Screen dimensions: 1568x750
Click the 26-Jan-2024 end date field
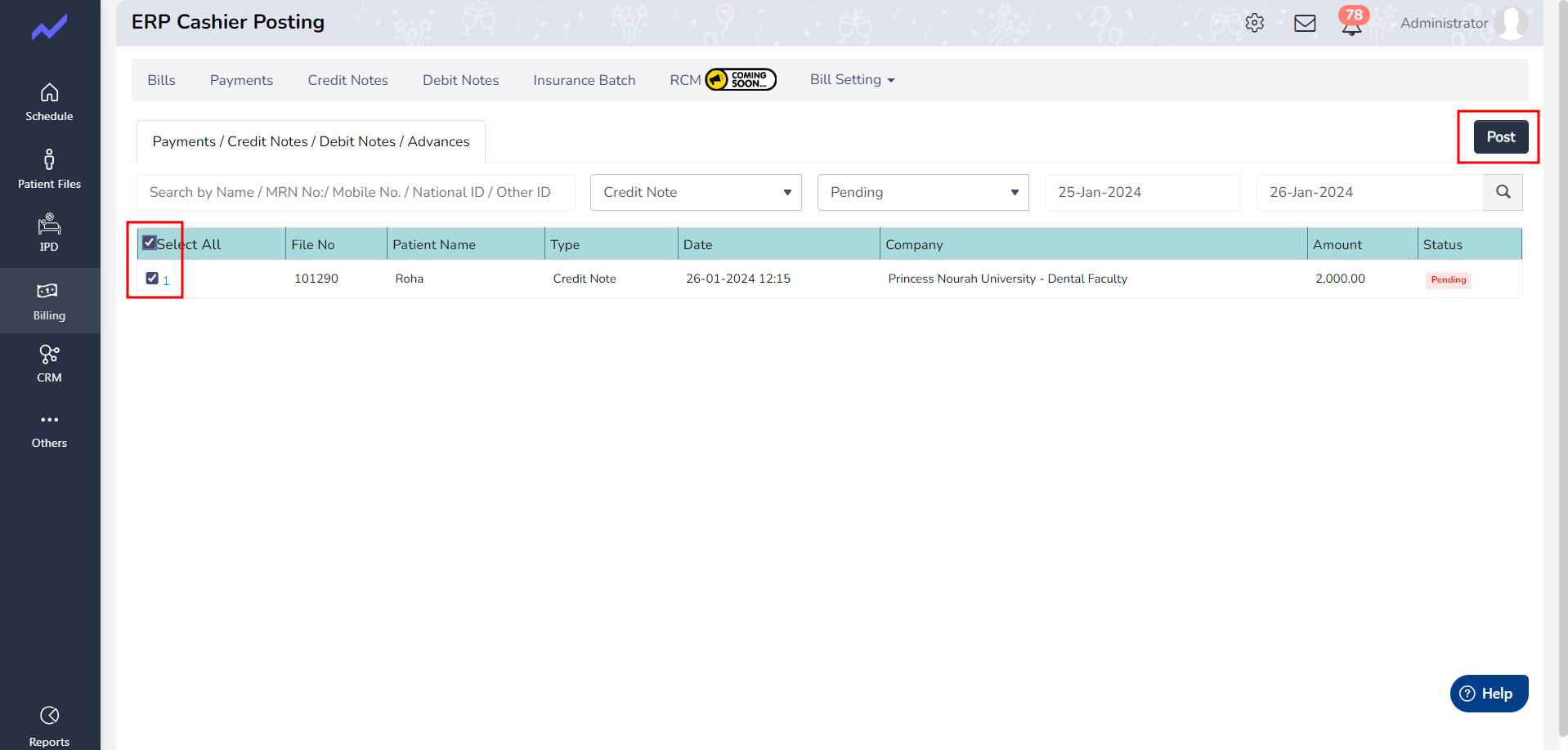[x=1369, y=192]
